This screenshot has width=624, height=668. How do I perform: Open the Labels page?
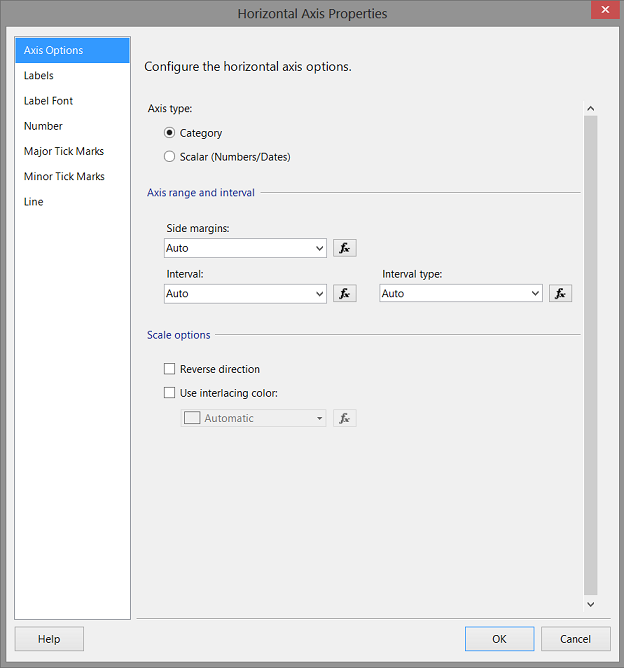pos(39,76)
